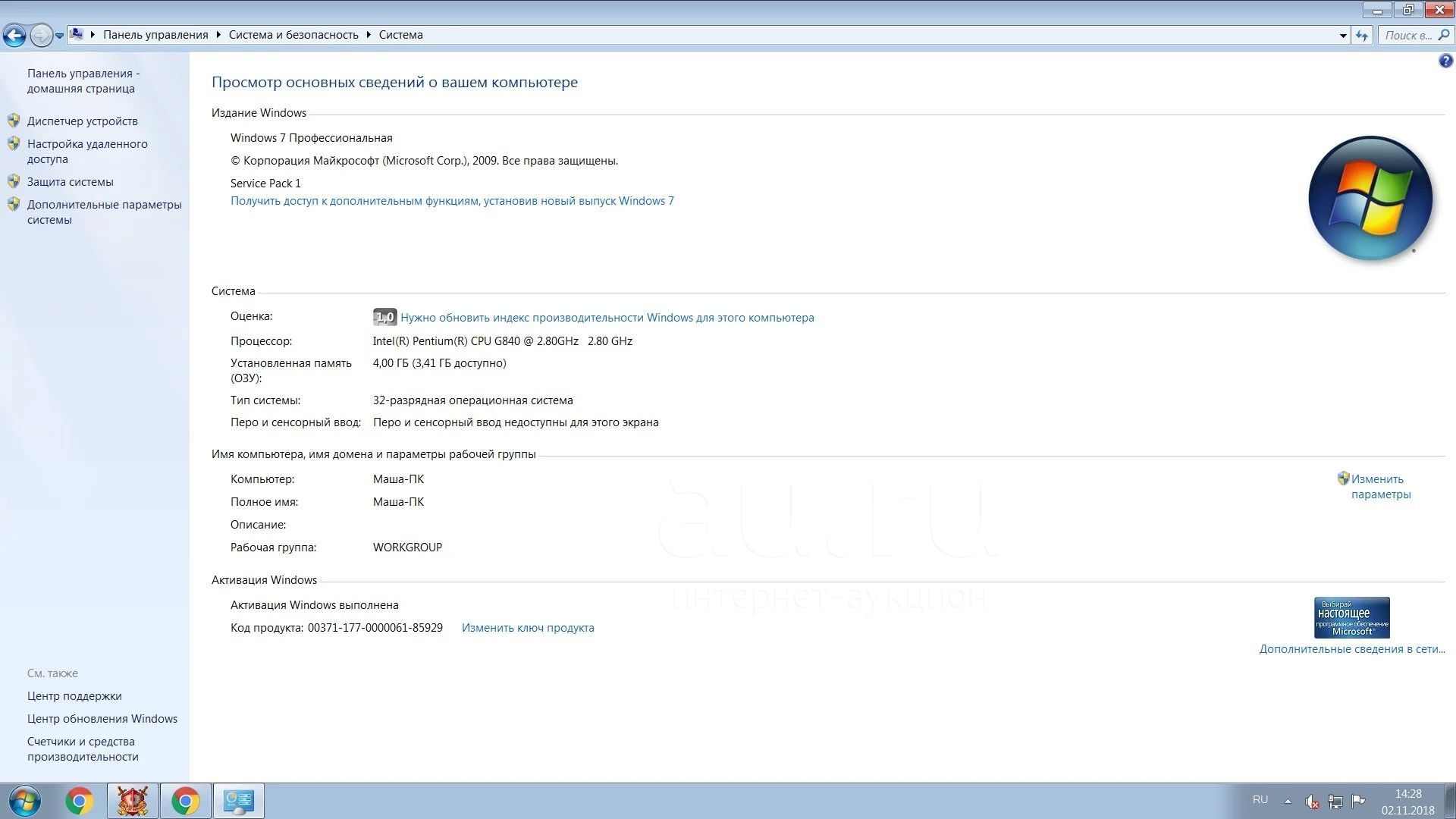Click shield icon beside Настройка удаленного доступа
Screen dimensions: 1456x819
point(14,143)
